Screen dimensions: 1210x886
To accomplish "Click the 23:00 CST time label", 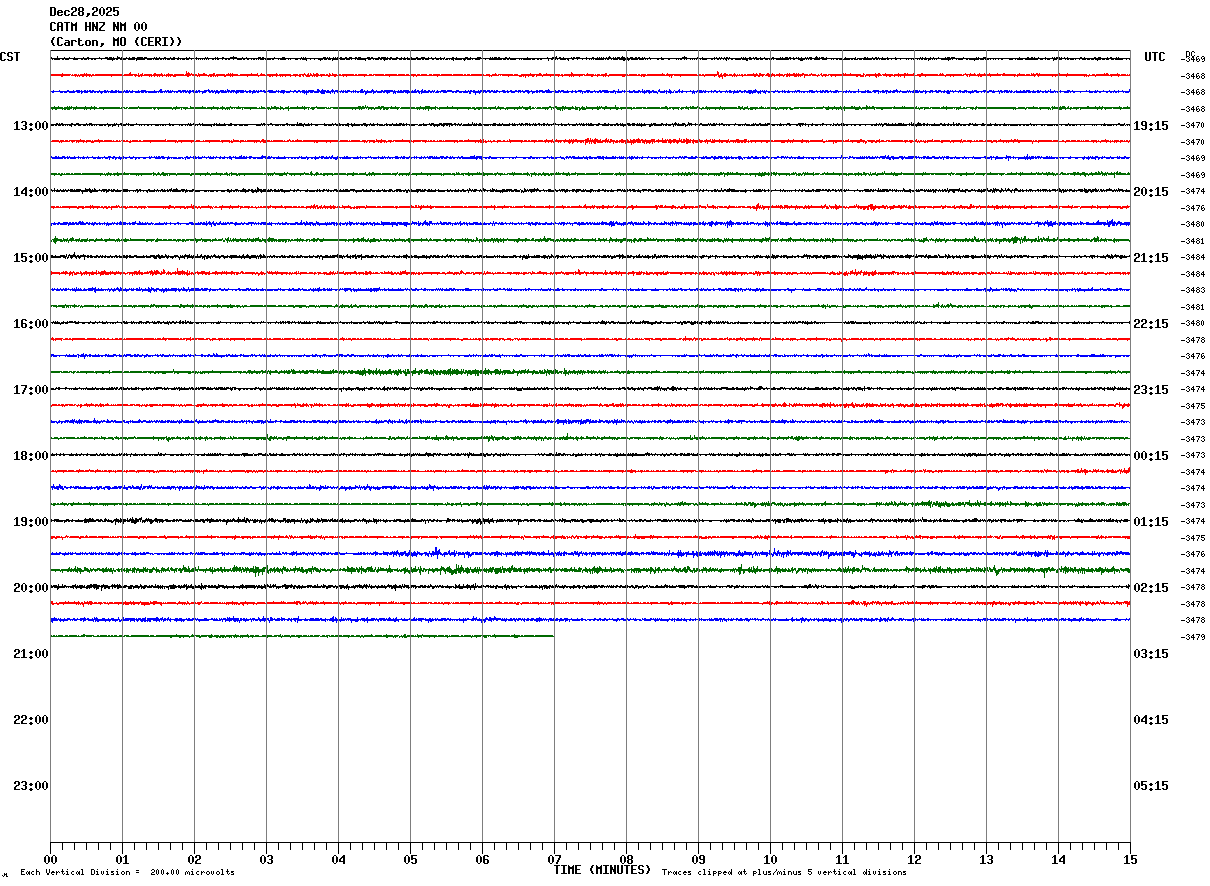I will pos(30,786).
